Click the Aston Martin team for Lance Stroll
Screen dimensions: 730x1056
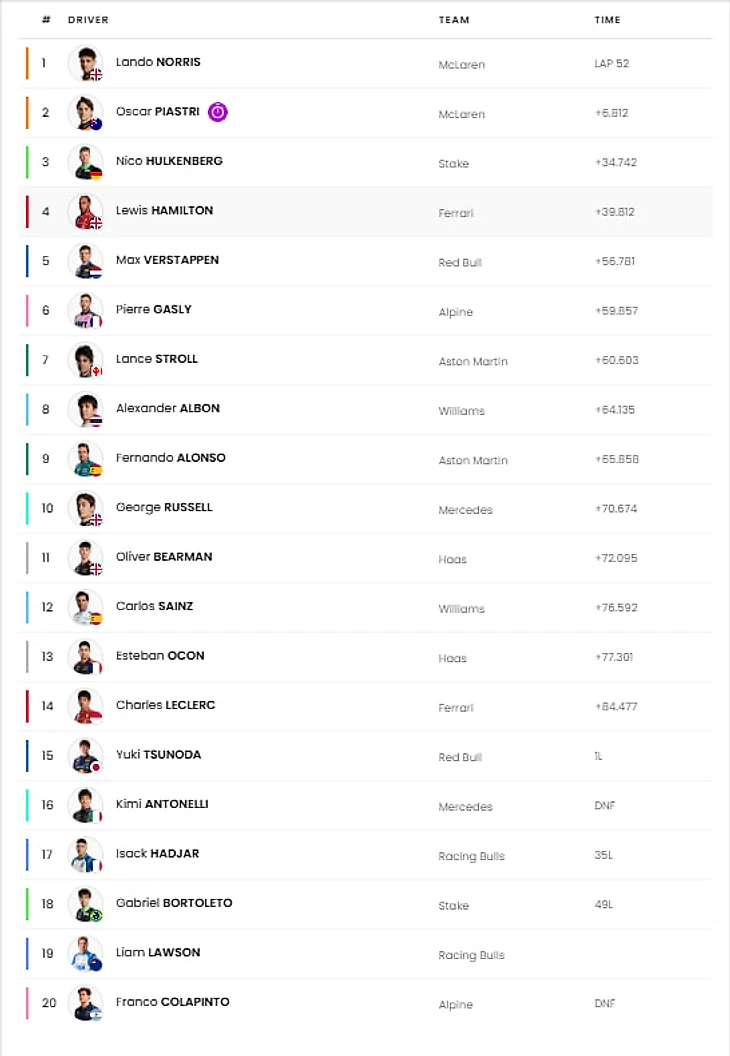[x=473, y=361]
